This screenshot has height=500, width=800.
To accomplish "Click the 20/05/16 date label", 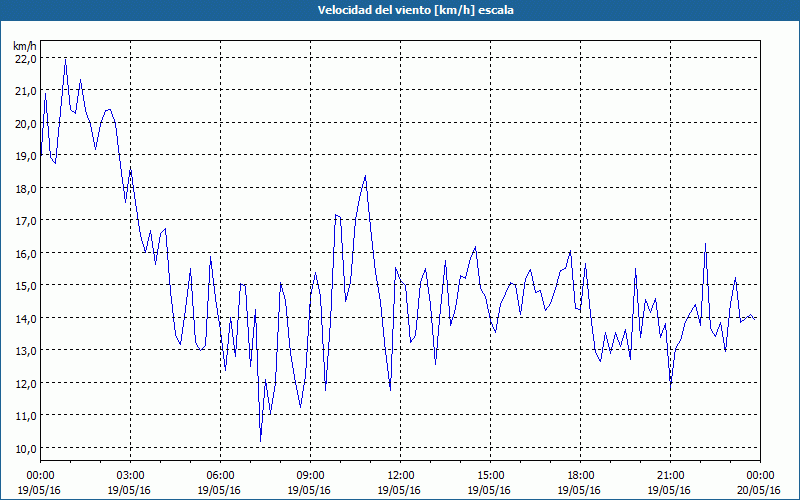I will [x=760, y=490].
